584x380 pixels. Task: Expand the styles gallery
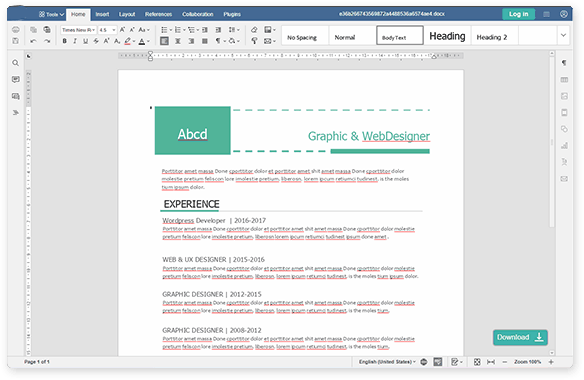point(564,35)
